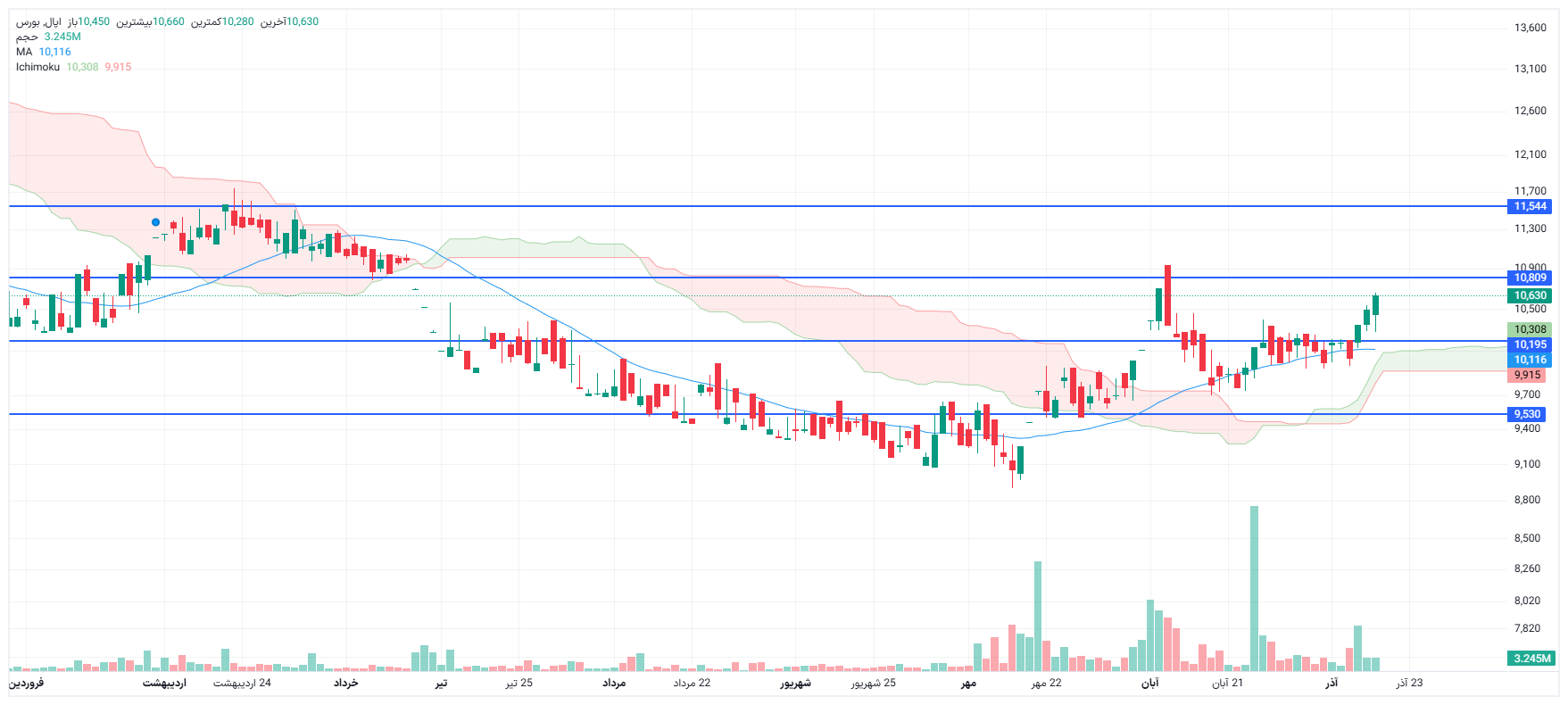1568x705 pixels.
Task: Select the 11,544 horizontal line price tag
Action: 1530,206
